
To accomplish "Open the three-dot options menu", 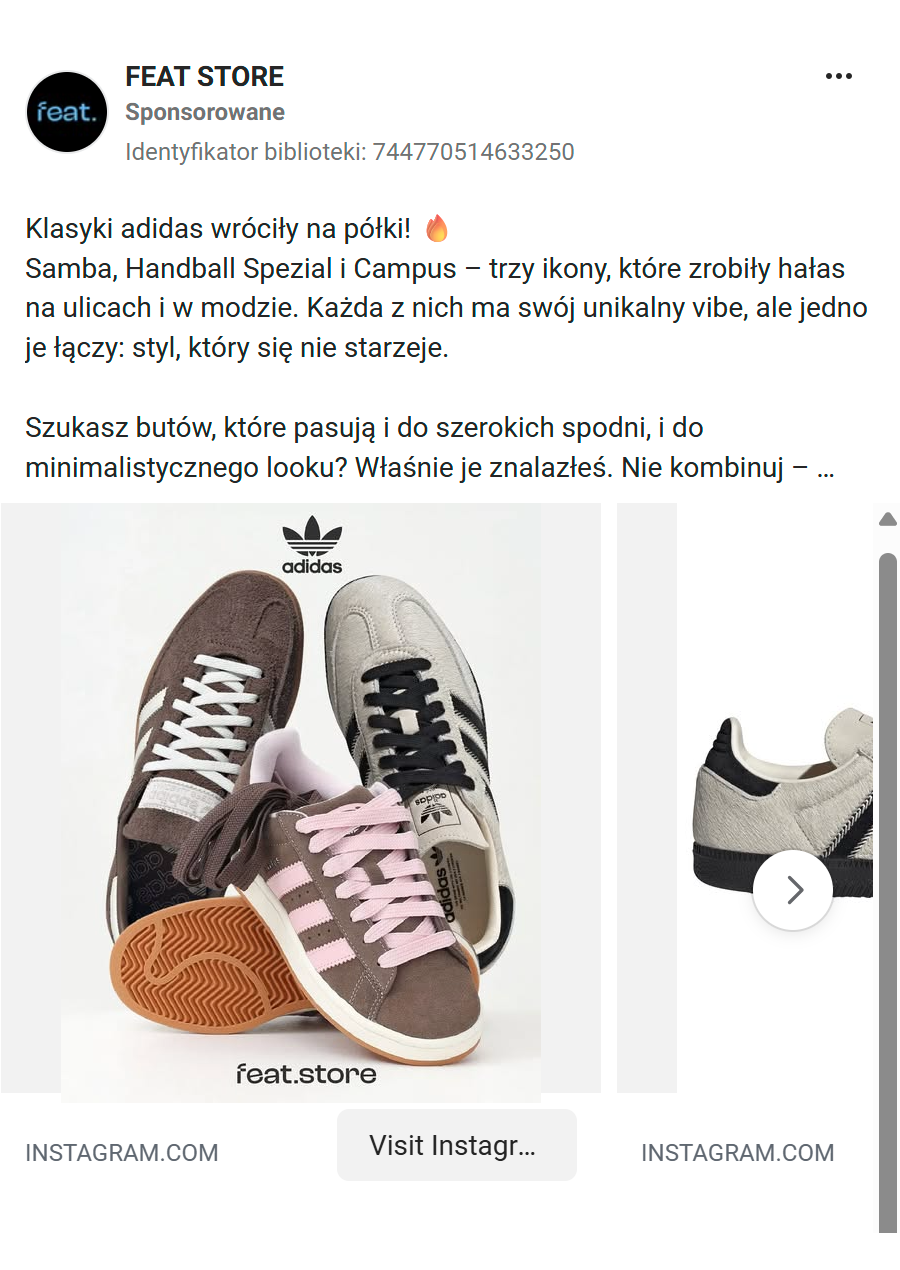I will [838, 77].
